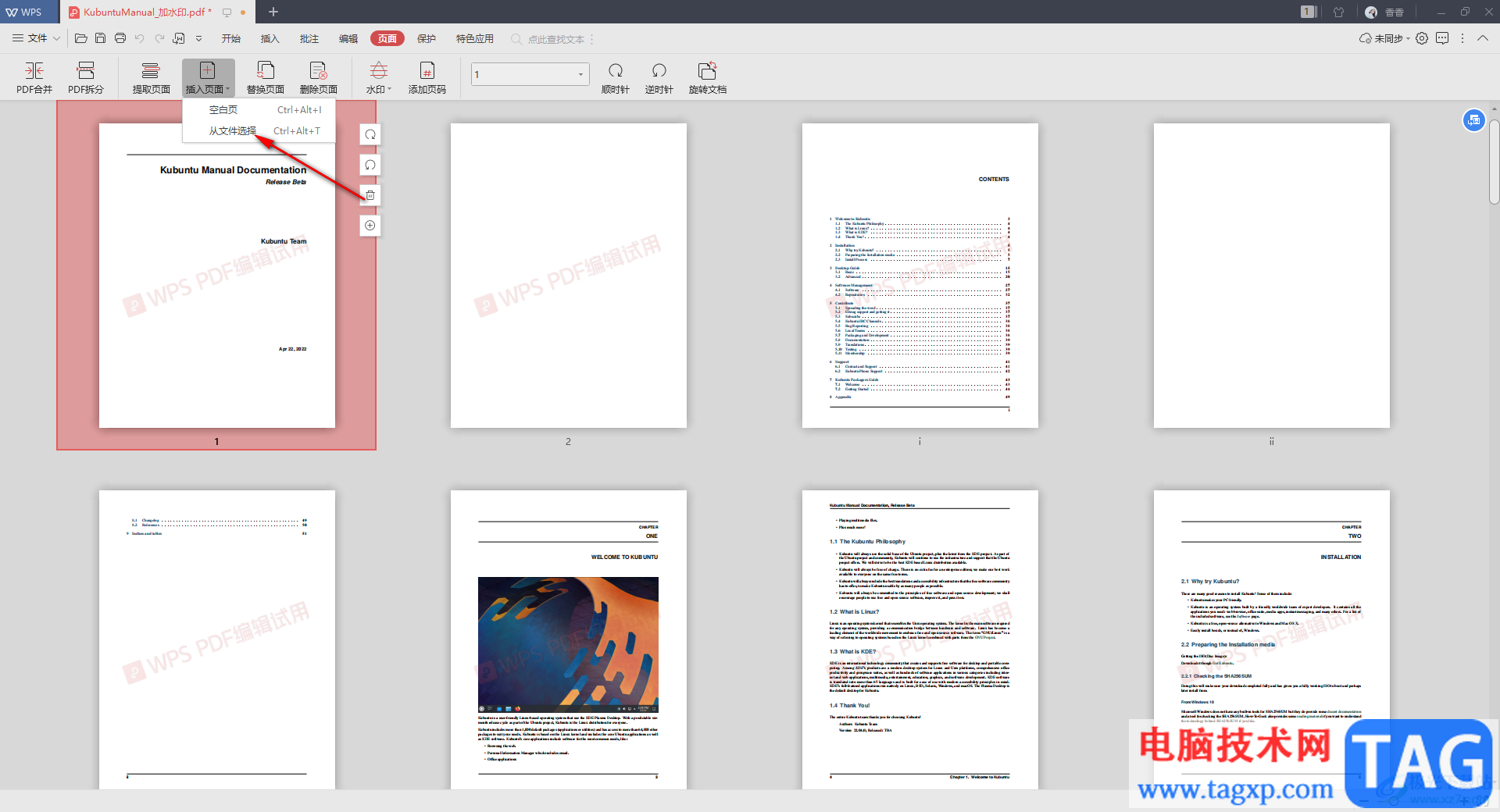Expand the quick access toolbar dropdown
The image size is (1500, 812).
(x=198, y=38)
